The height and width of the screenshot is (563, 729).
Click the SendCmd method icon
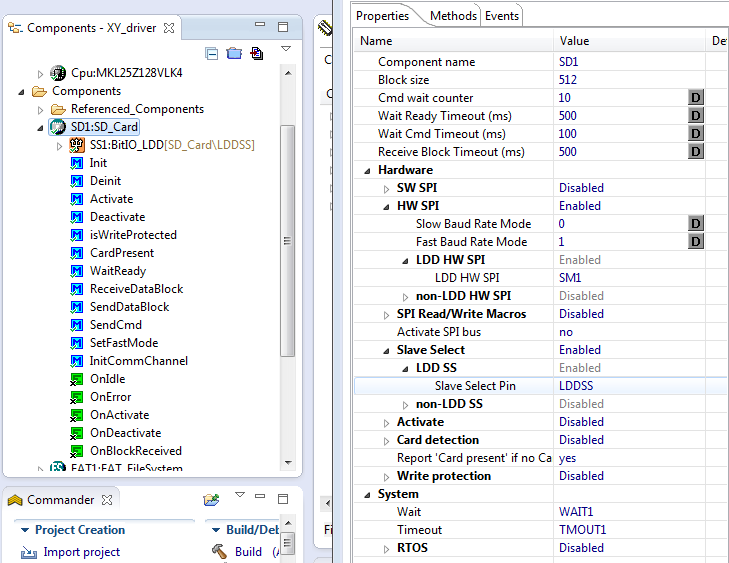tap(76, 325)
